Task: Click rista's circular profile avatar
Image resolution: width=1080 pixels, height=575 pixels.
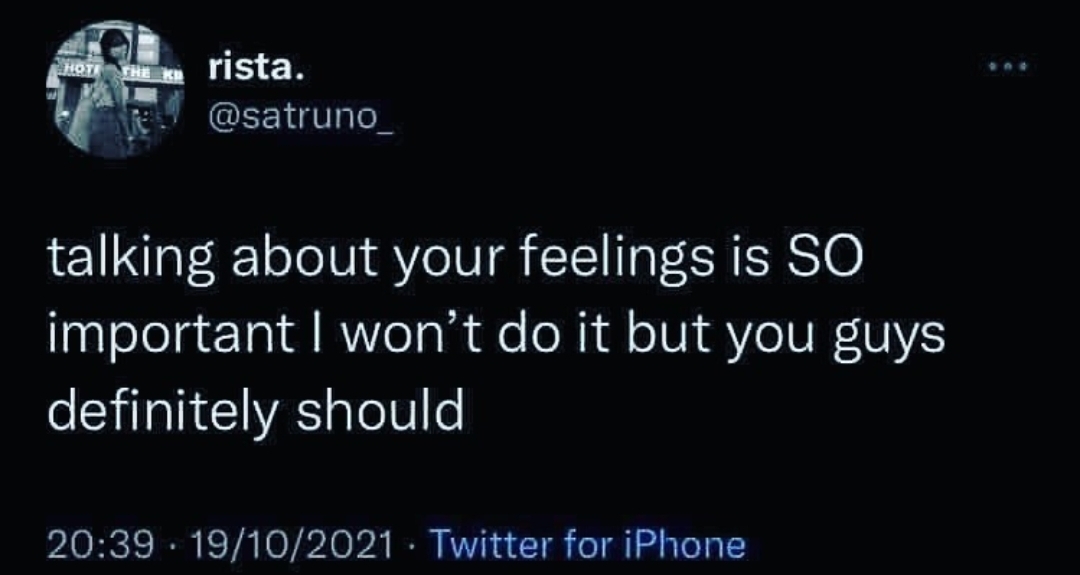Action: click(x=114, y=89)
